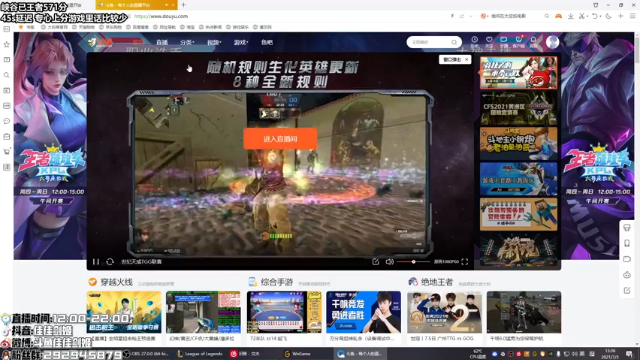Open the 书签 star bookmarks item
Screen dimensions: 640x360
pos(27,27)
